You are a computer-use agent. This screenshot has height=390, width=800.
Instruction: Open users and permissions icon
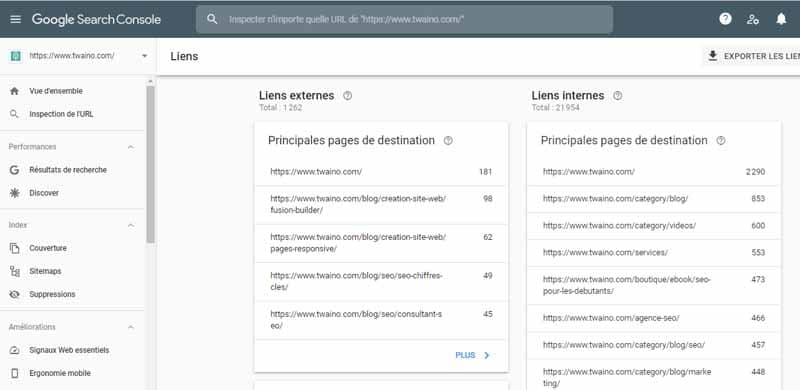coord(753,19)
